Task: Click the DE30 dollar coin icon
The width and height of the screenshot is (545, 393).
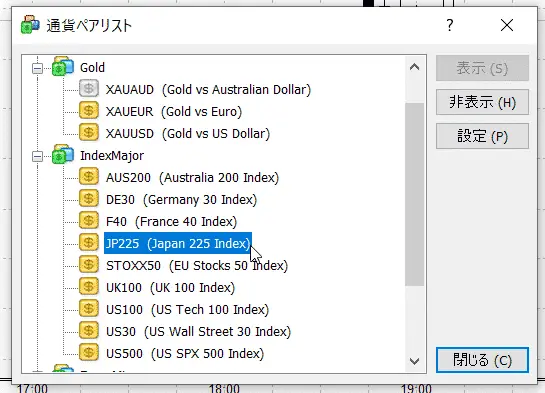Action: [x=89, y=199]
